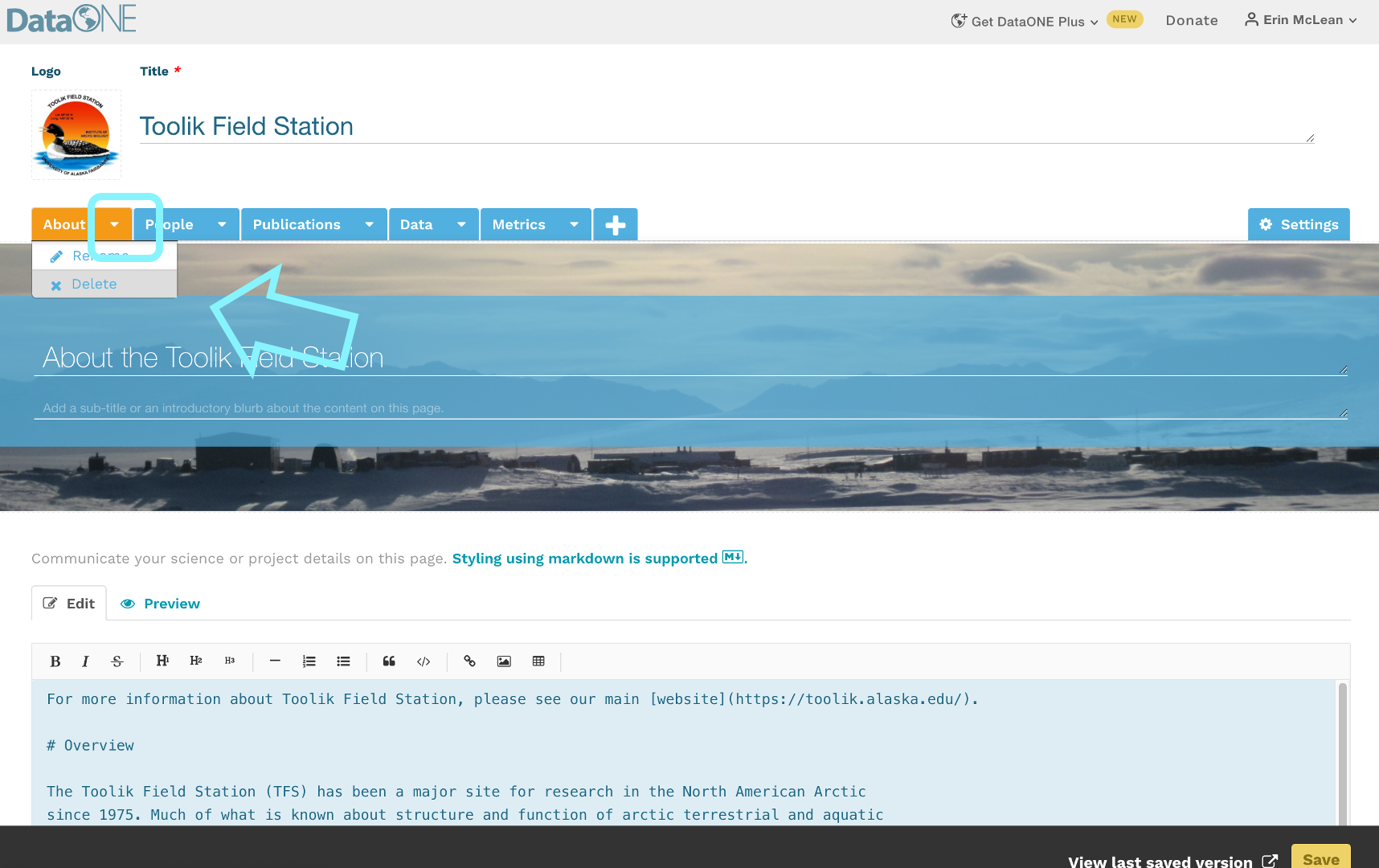Insert ordered numbered list
This screenshot has height=868, width=1379.
tap(309, 661)
